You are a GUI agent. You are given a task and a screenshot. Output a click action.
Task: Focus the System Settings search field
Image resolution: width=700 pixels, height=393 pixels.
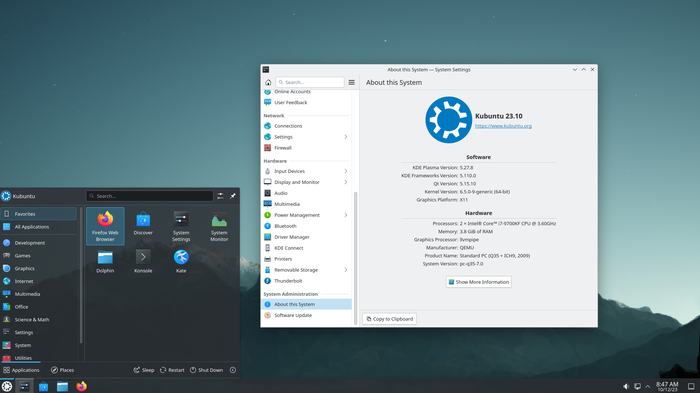tap(310, 82)
